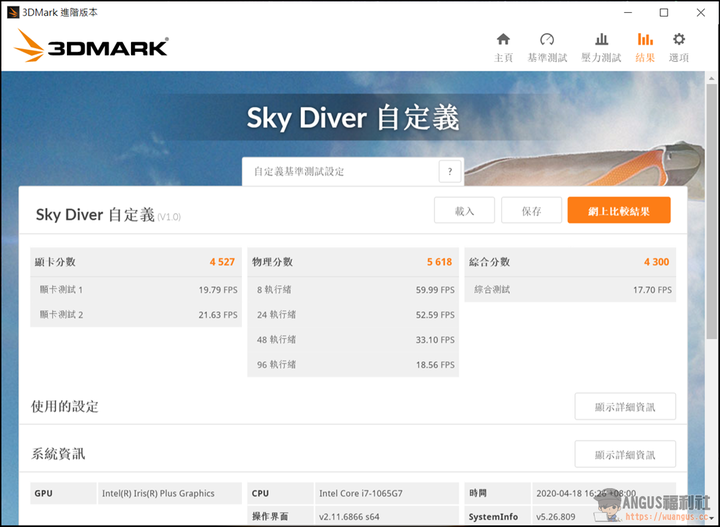
Task: Click the 顯卡測試 2 row
Action: tap(136, 315)
